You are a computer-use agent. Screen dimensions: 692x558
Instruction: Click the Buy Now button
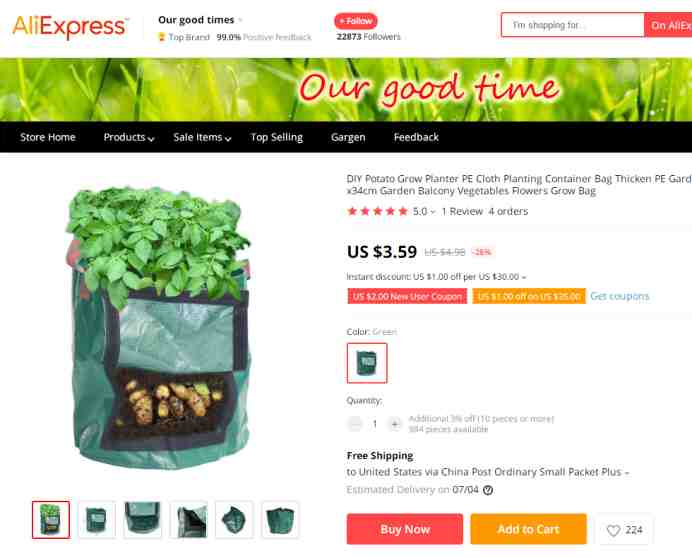click(405, 529)
